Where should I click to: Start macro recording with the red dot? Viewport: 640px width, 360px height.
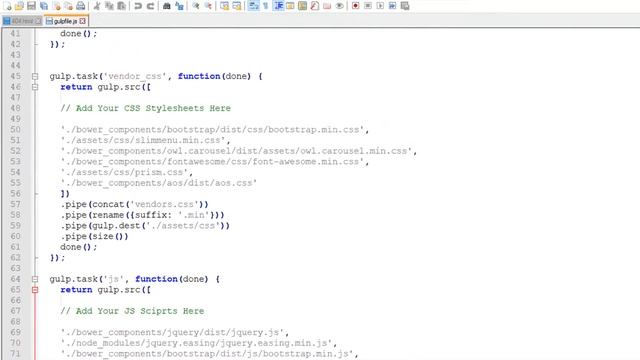click(356, 6)
